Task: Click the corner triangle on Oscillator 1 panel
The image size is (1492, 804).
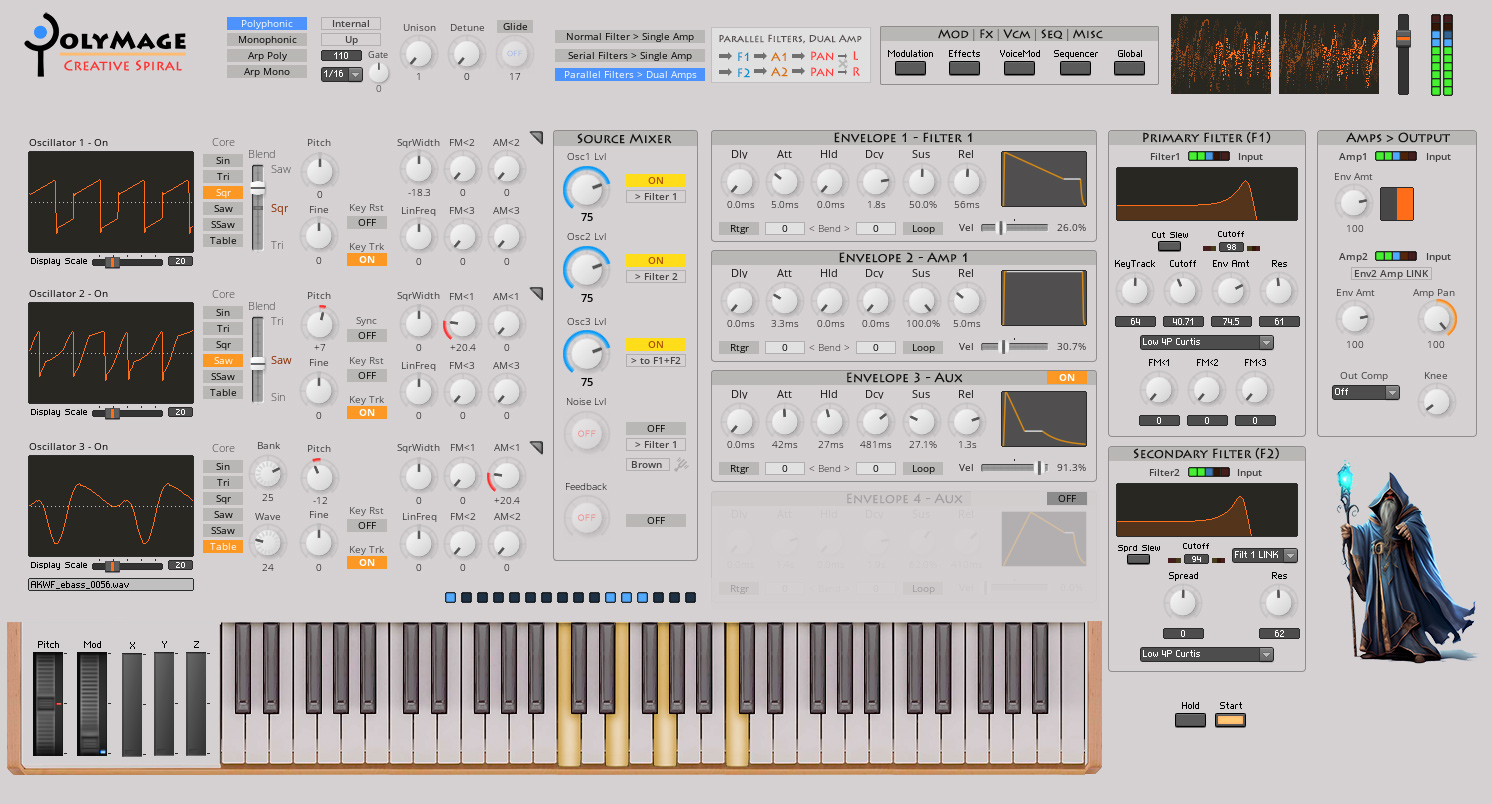Action: (x=537, y=138)
